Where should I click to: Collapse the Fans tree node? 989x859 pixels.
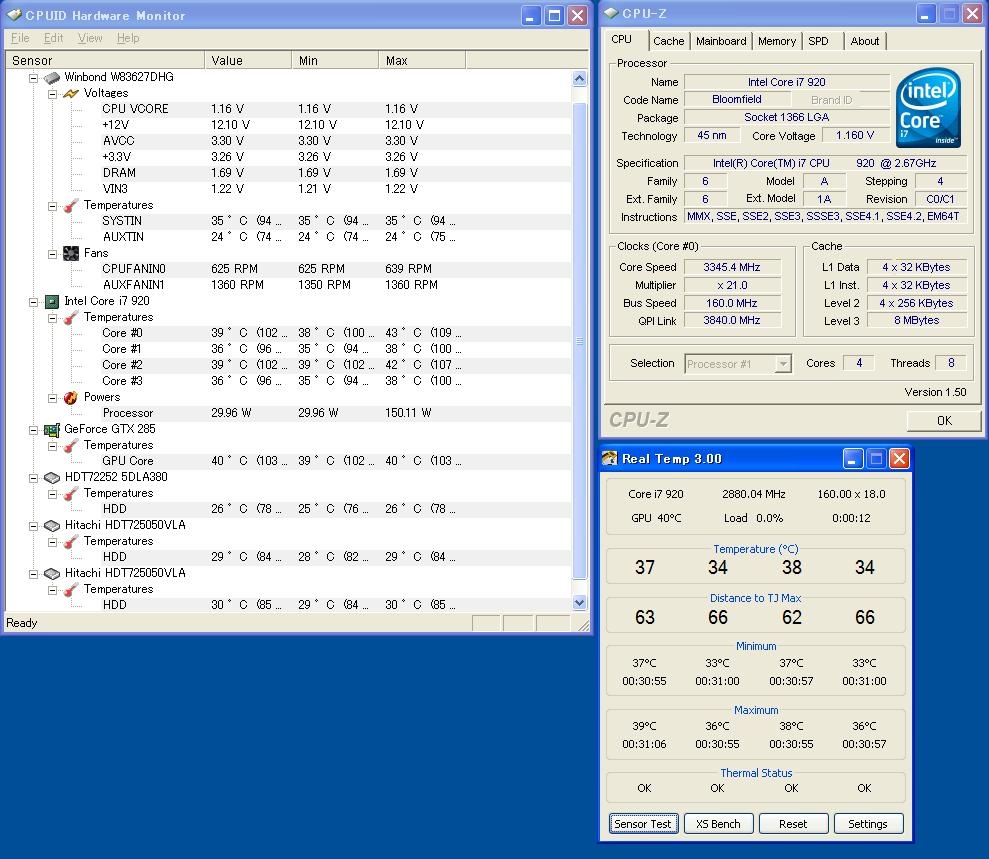tap(53, 254)
